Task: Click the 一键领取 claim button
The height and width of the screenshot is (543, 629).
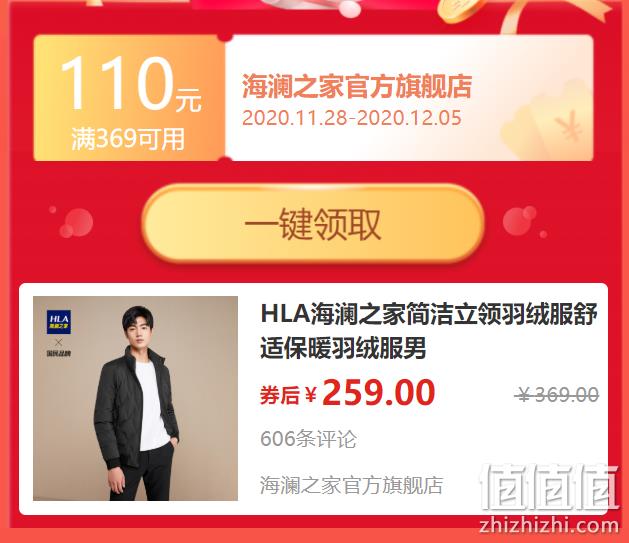Action: click(313, 223)
